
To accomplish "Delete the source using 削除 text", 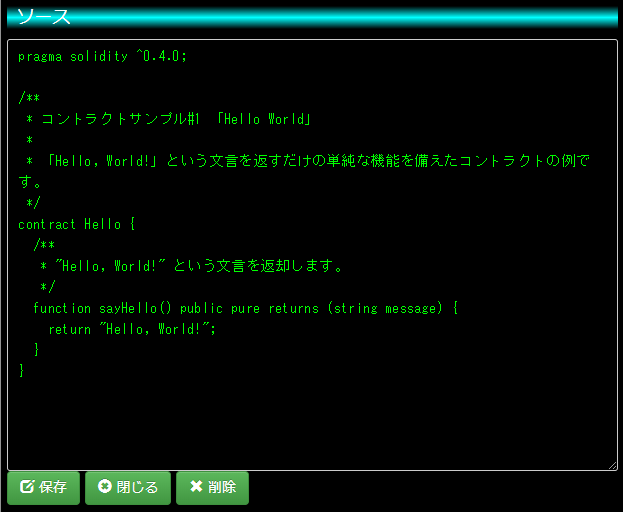I will coord(222,487).
